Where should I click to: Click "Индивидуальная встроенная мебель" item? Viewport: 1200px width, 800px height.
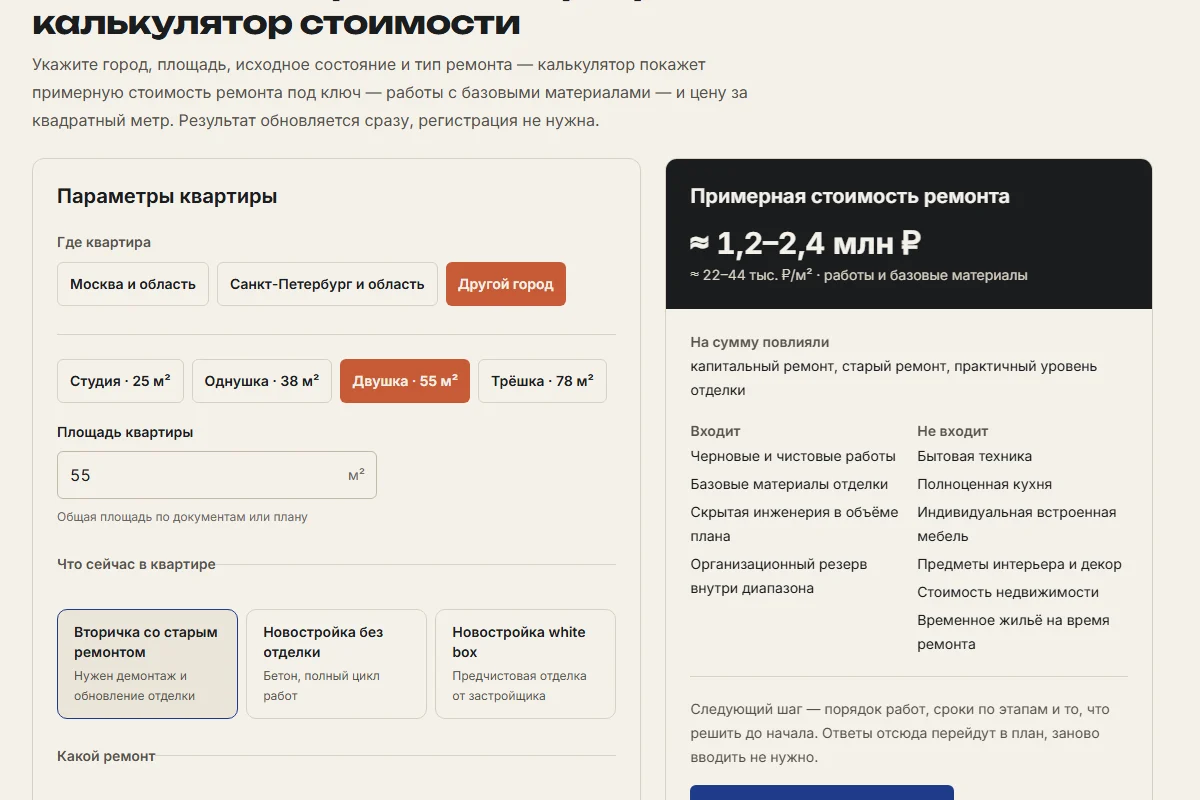point(1017,524)
